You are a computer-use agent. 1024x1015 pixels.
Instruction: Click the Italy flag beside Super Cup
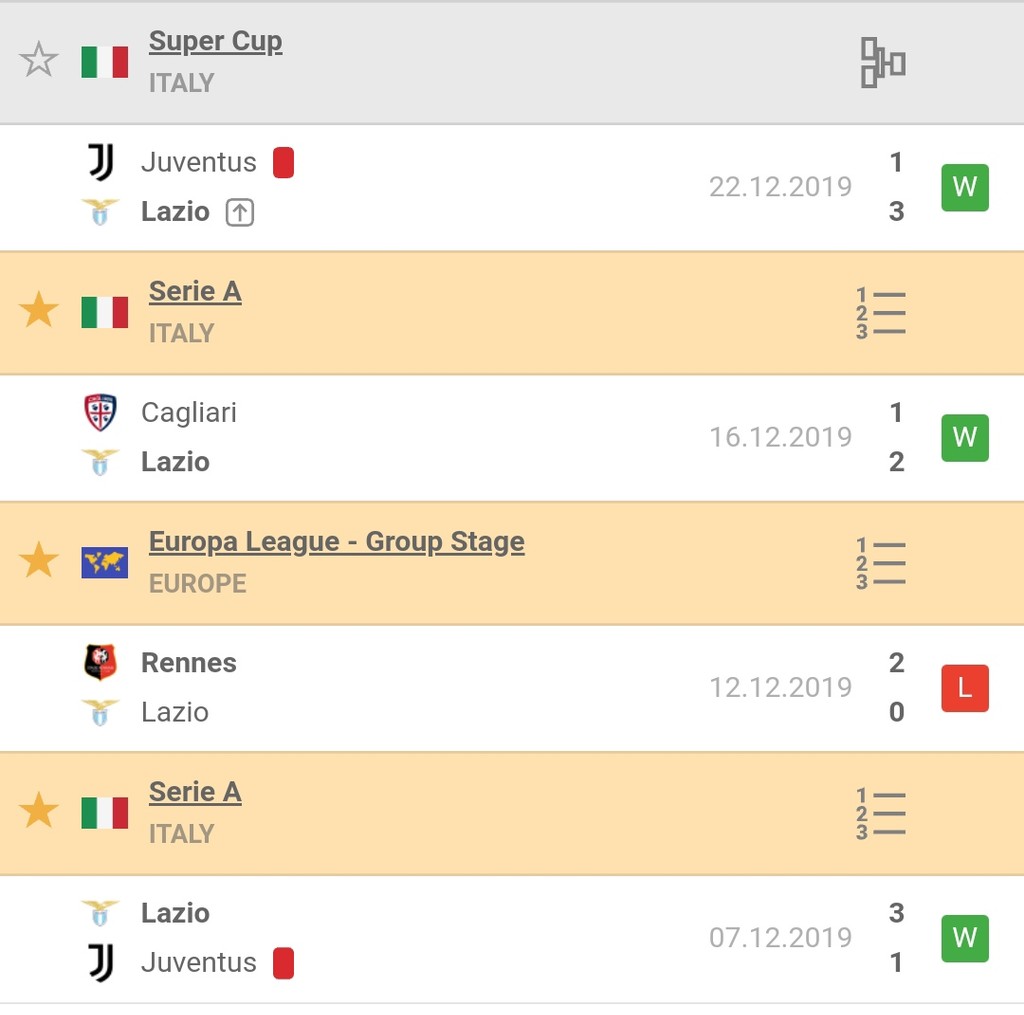click(105, 62)
